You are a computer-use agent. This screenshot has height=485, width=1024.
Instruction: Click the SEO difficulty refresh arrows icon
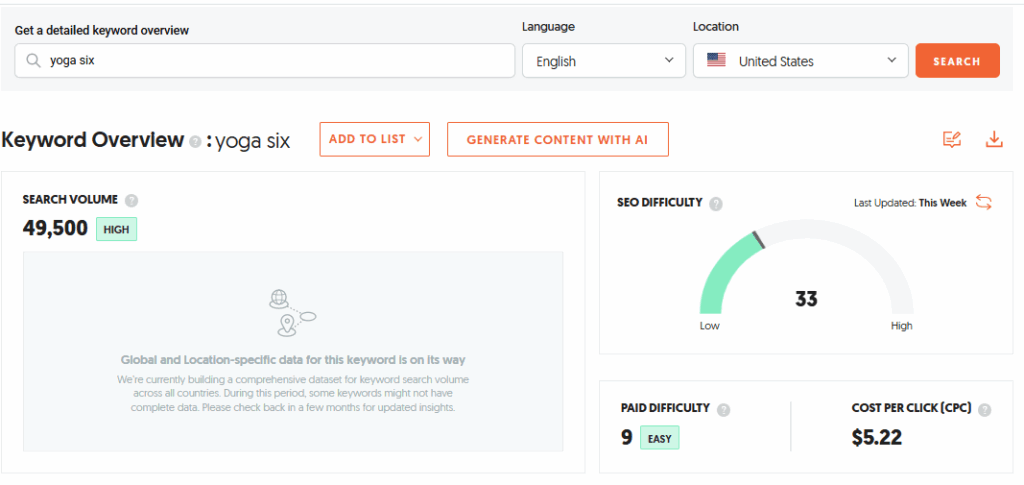[984, 202]
